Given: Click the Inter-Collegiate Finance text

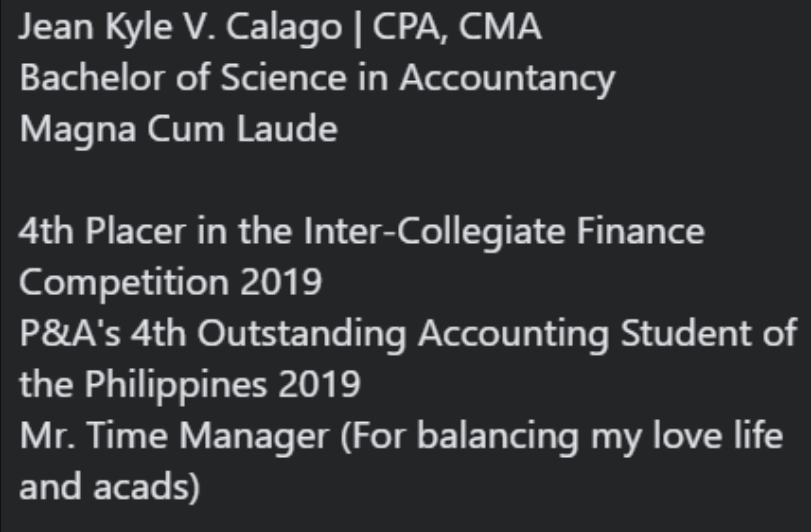Looking at the screenshot, I should (x=504, y=232).
